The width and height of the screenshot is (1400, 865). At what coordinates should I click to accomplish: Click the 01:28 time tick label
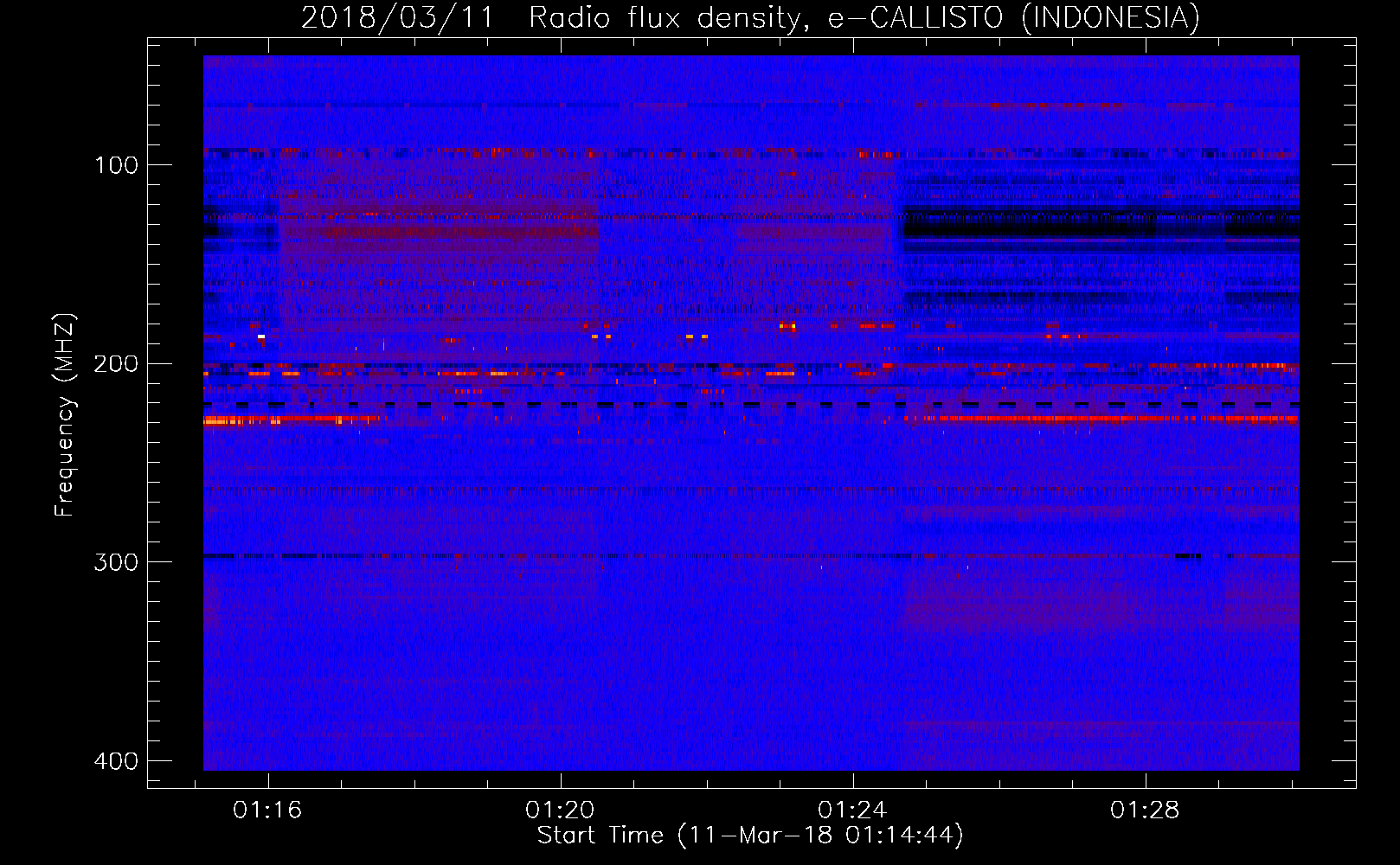1145,811
